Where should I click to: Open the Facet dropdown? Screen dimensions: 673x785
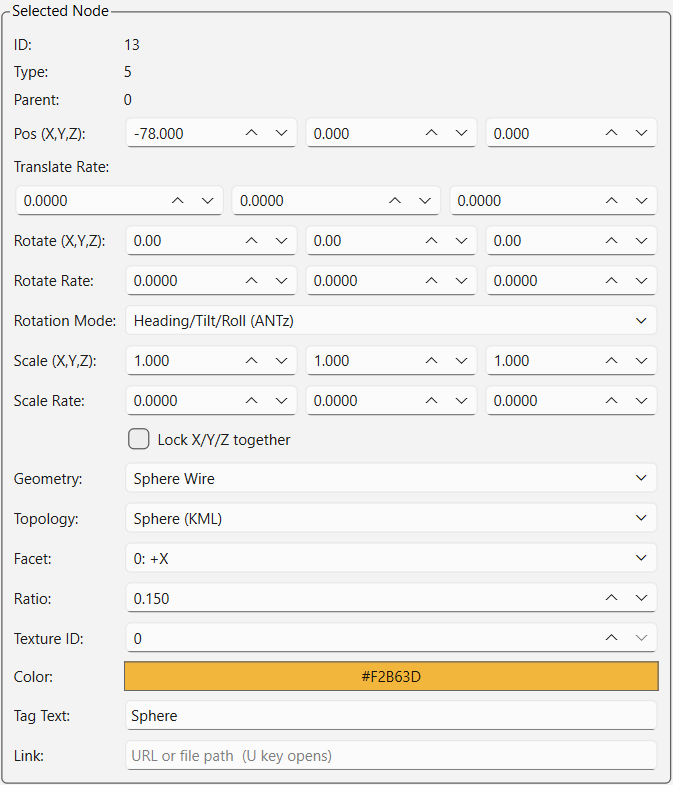click(x=391, y=558)
